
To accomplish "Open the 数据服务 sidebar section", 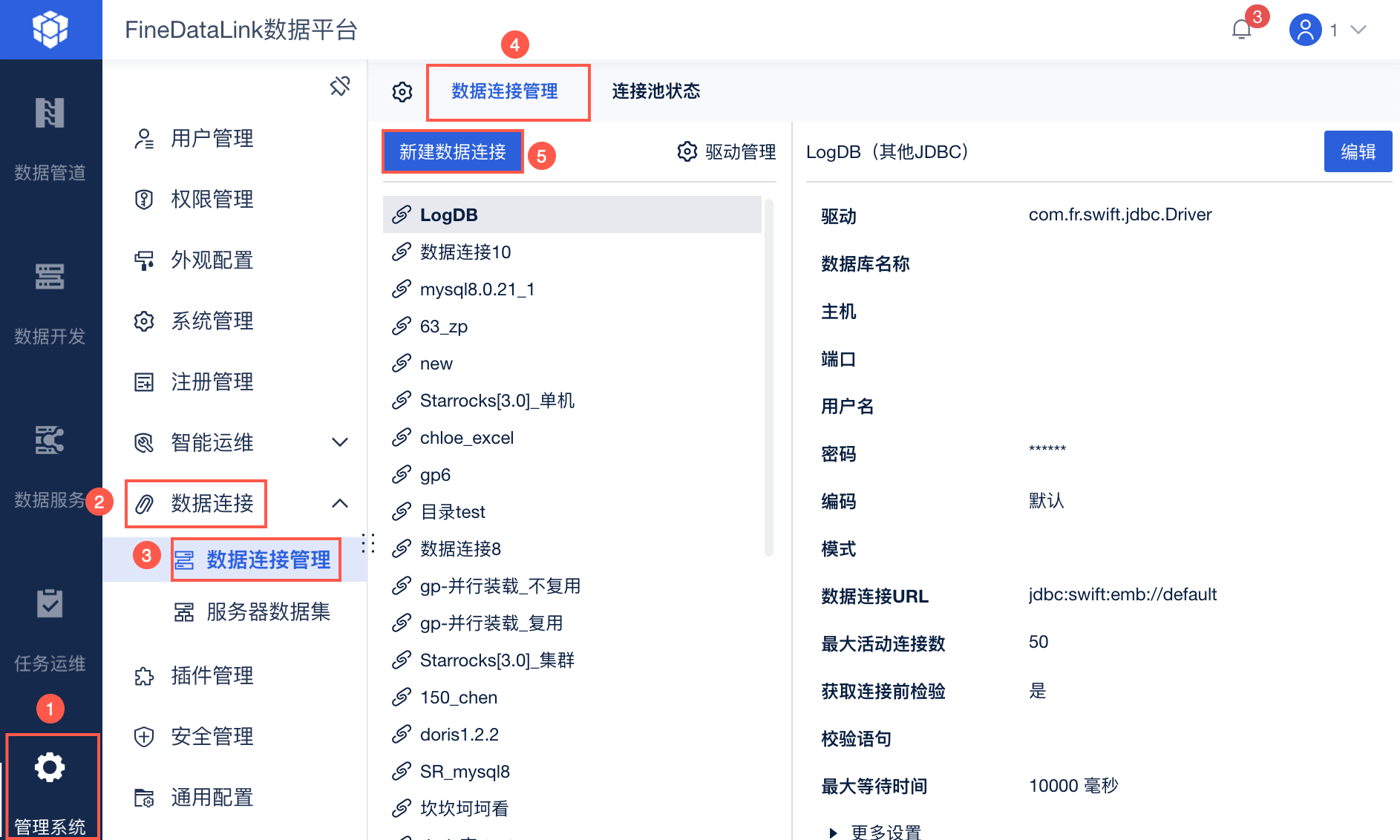I will tap(50, 467).
